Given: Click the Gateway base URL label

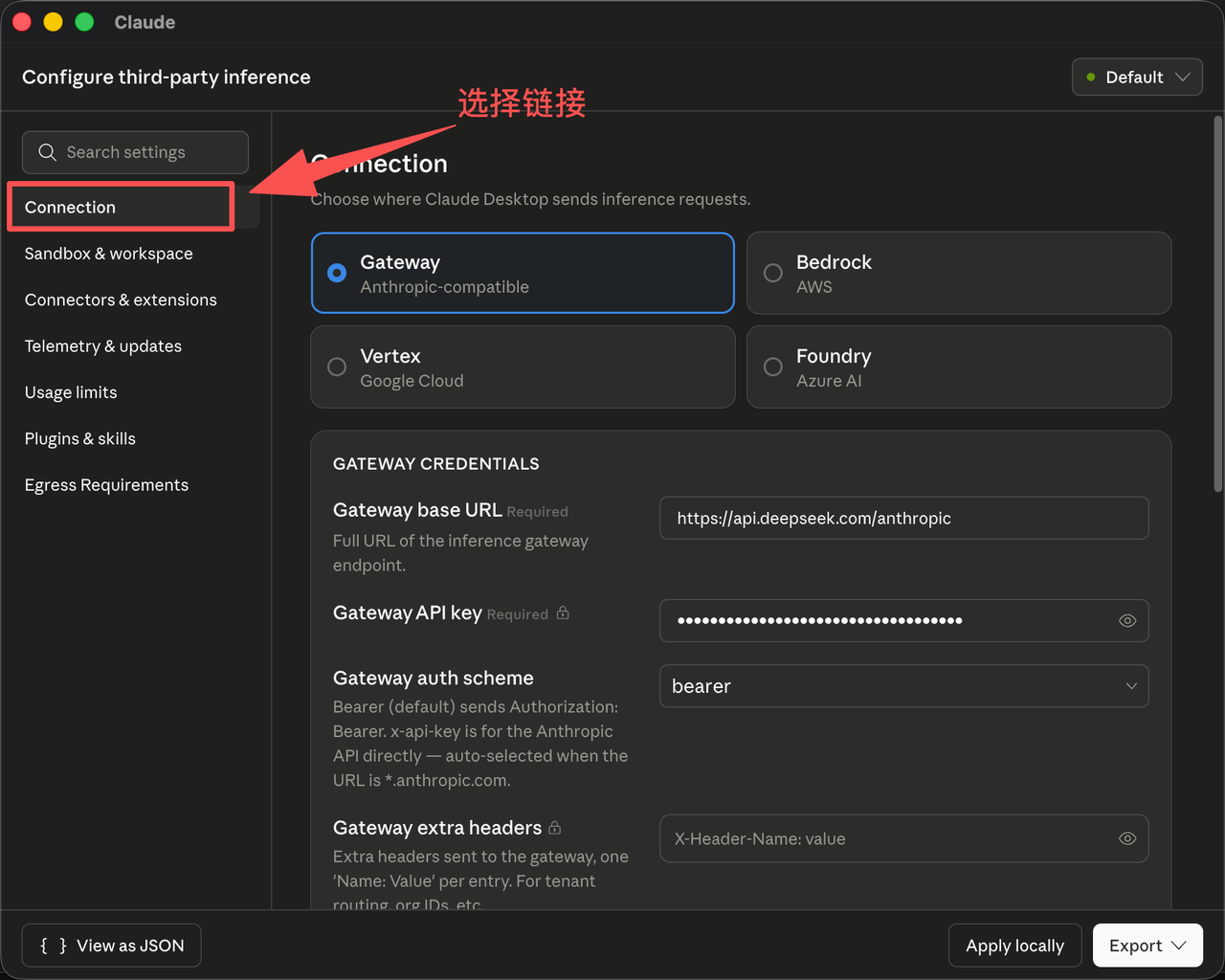Looking at the screenshot, I should tap(417, 510).
